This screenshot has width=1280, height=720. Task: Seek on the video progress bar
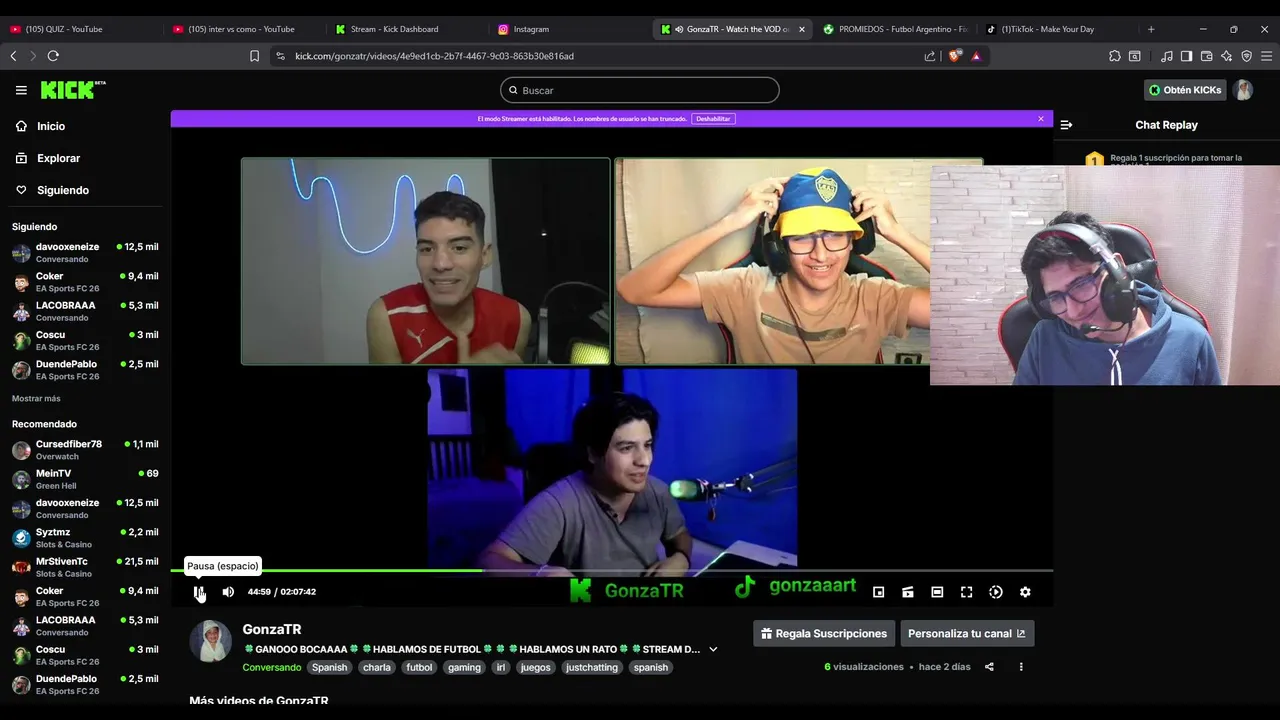612,571
